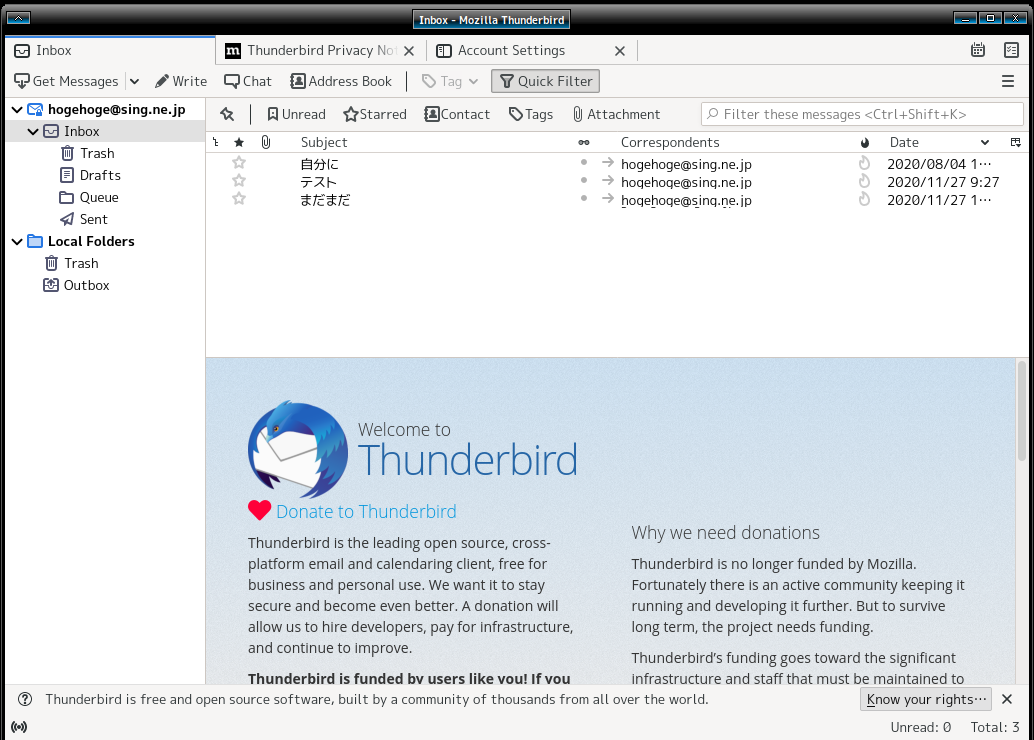1034x740 pixels.
Task: Click the message pane scrollbar
Action: 1021,410
